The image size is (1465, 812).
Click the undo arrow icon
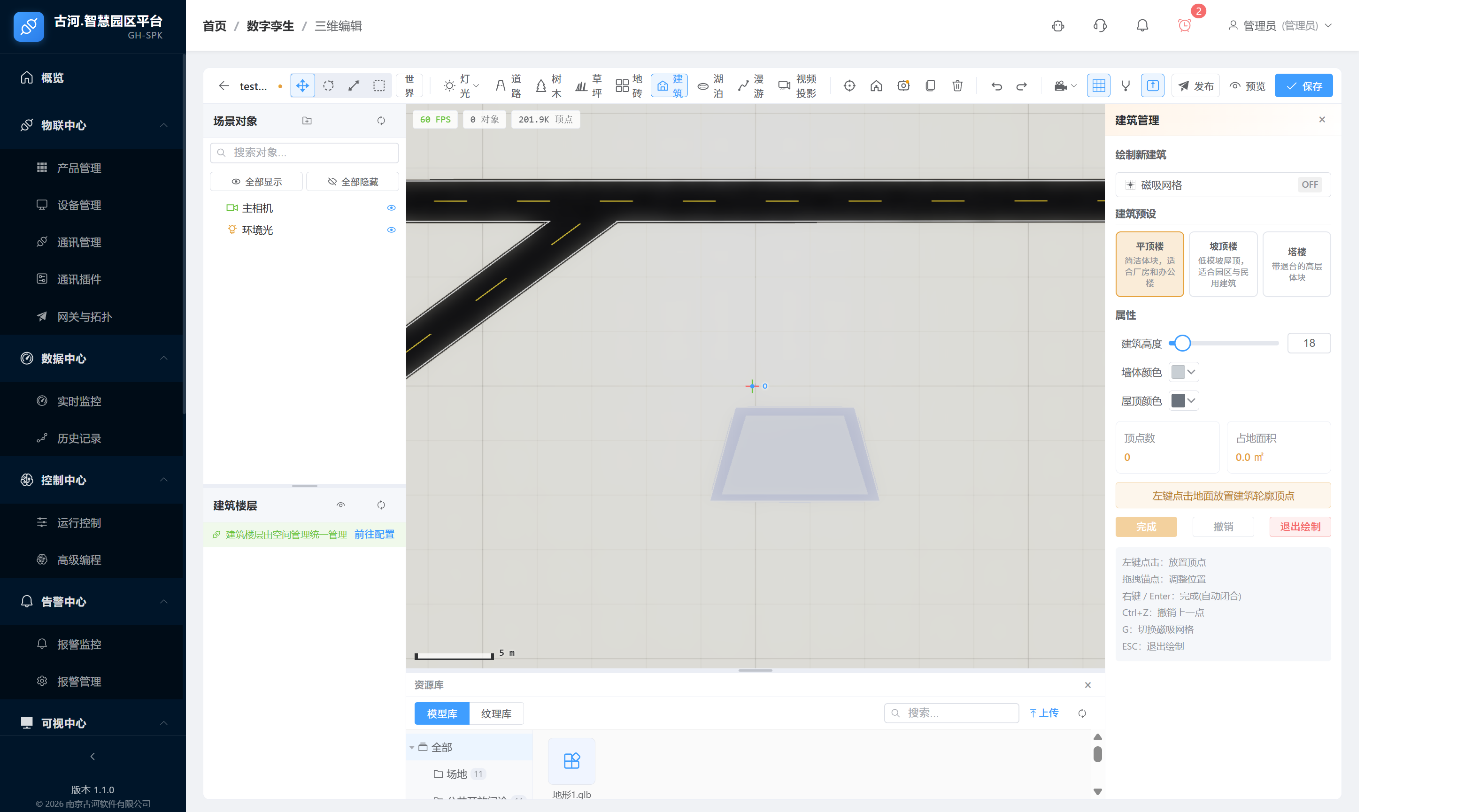pyautogui.click(x=996, y=86)
